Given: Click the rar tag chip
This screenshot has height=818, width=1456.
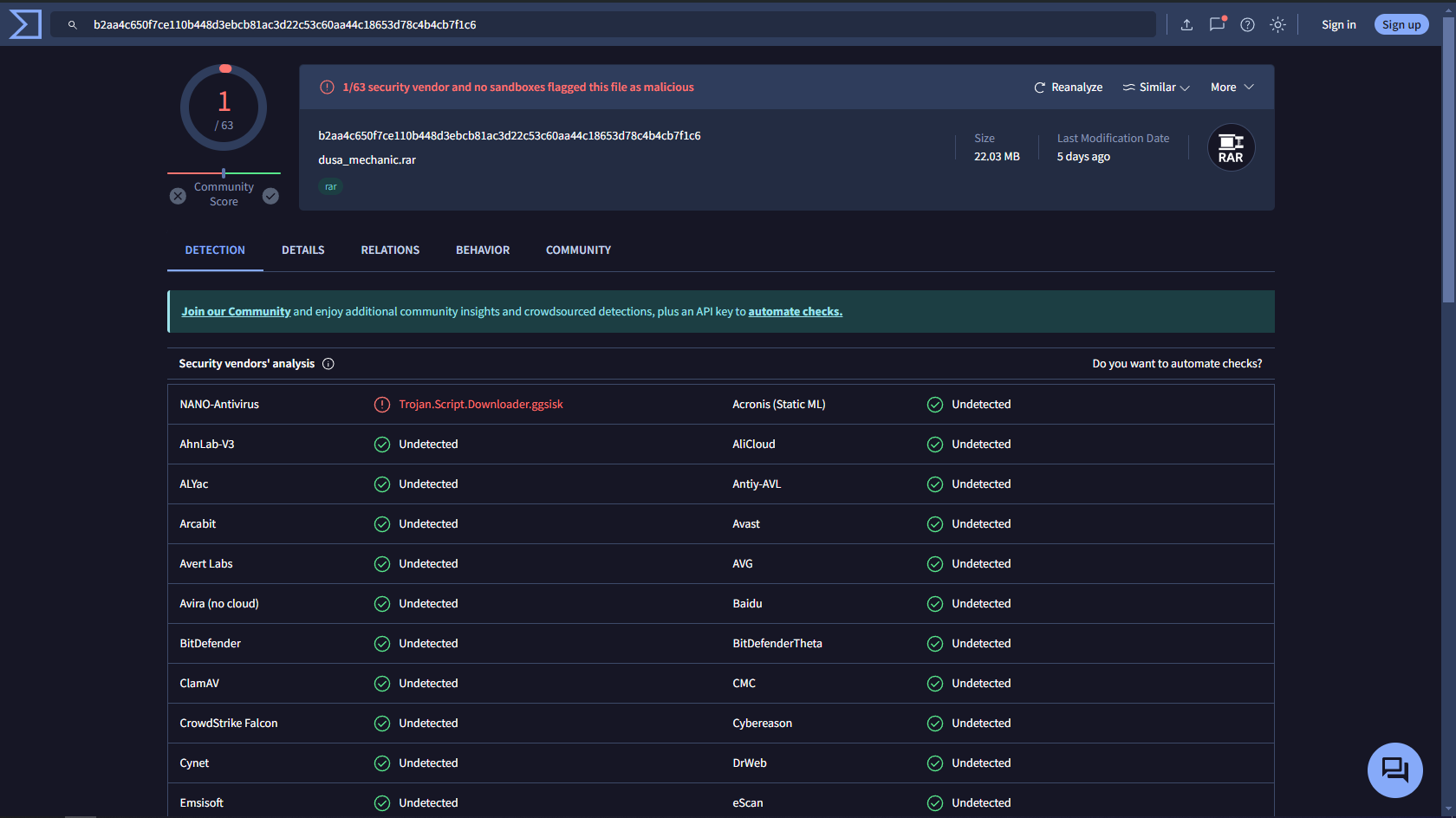Looking at the screenshot, I should coord(330,187).
